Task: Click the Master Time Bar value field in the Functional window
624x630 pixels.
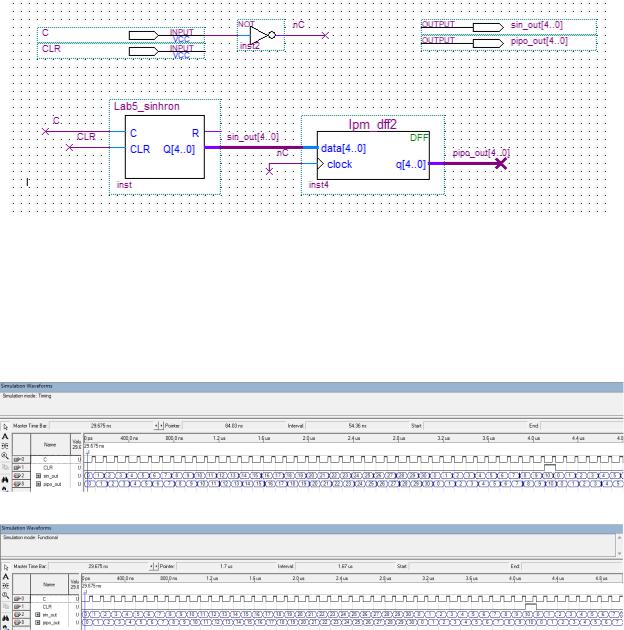Action: 98,566
